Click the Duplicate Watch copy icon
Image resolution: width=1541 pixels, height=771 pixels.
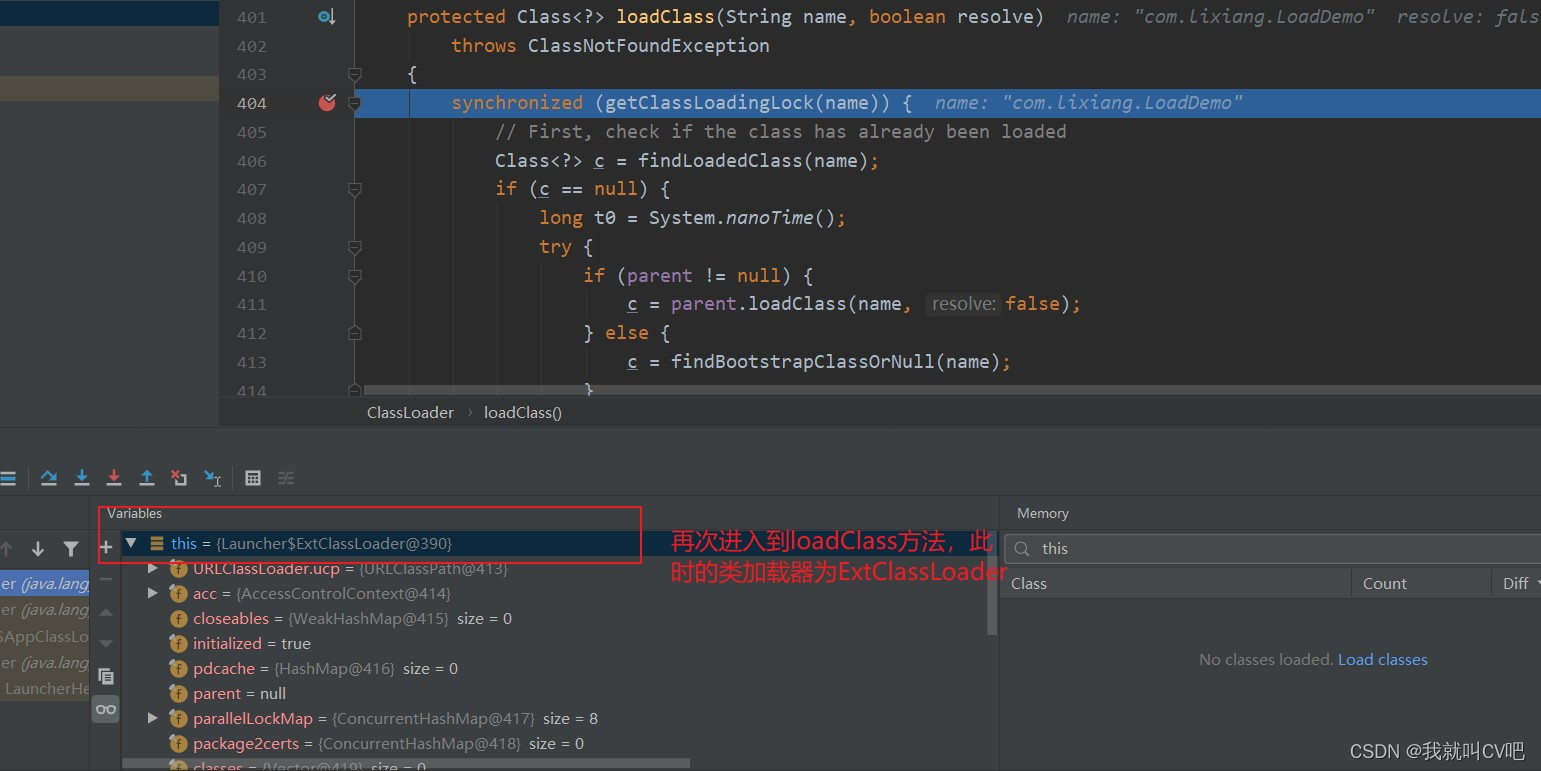coord(106,676)
